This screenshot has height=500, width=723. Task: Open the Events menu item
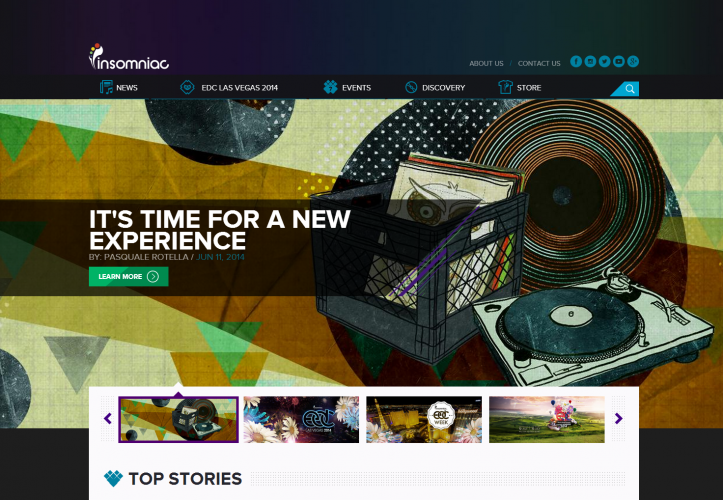pos(347,87)
